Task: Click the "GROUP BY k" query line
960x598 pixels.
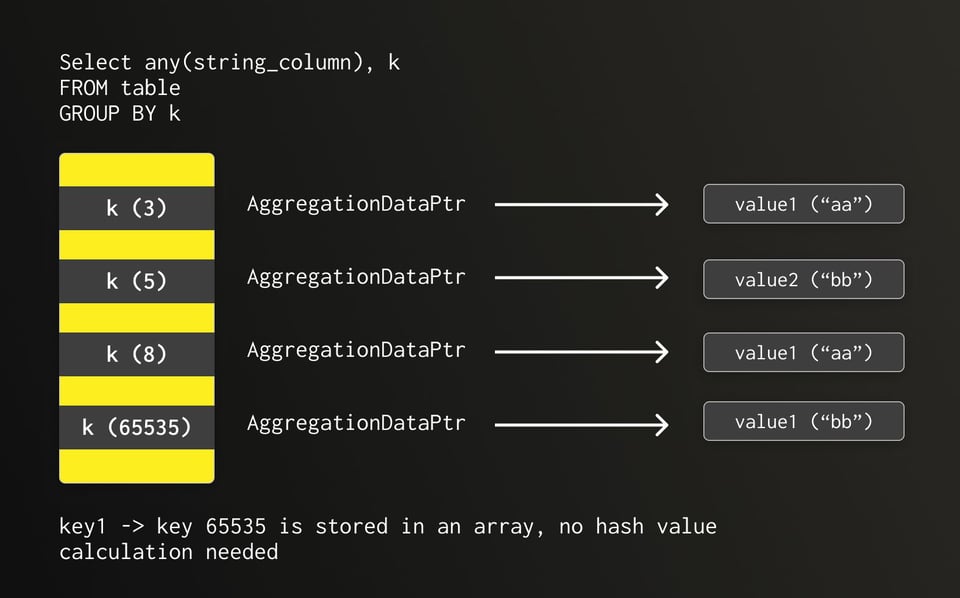Action: [x=119, y=113]
